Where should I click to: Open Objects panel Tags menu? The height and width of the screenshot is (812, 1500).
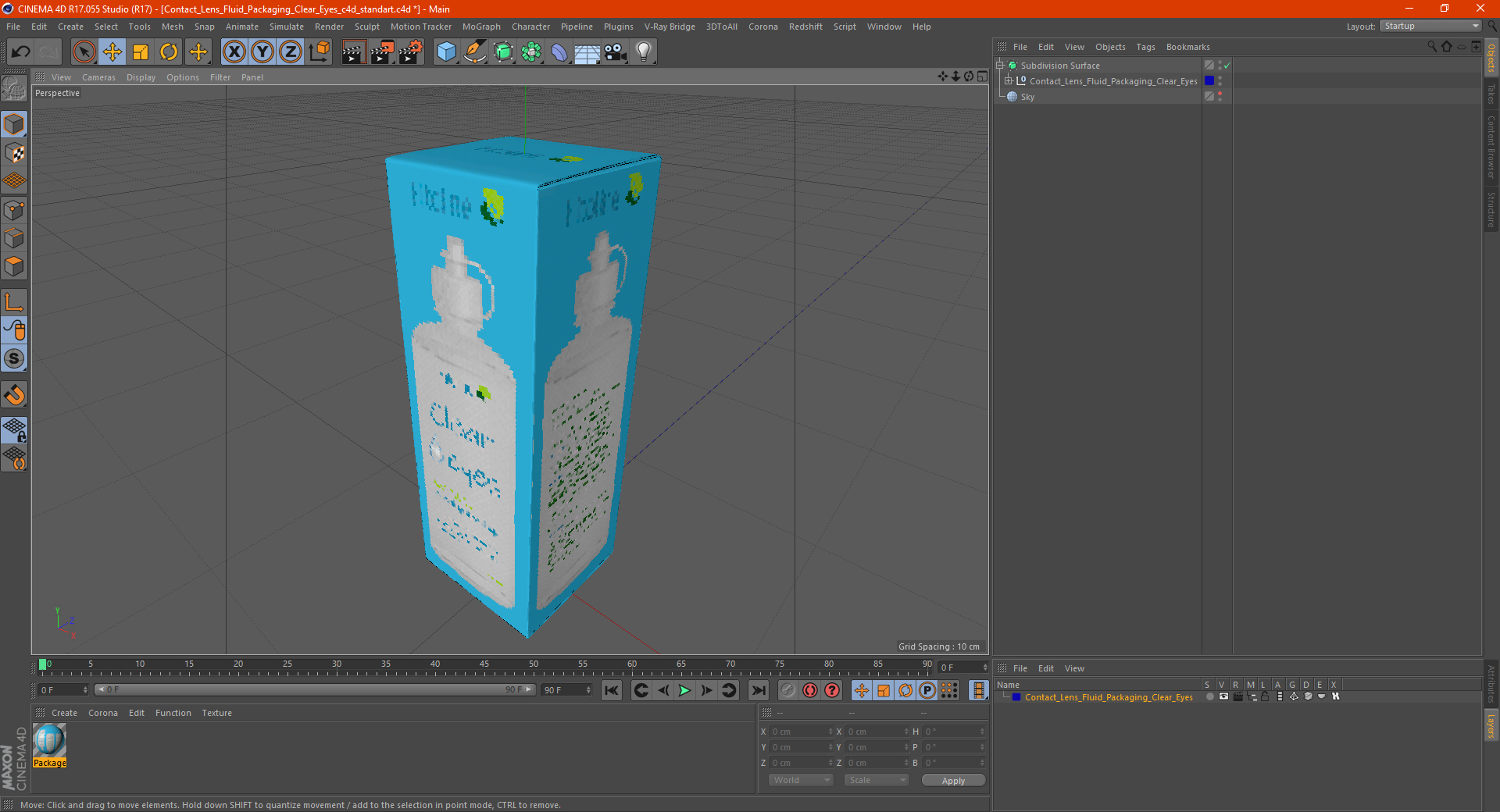click(1145, 47)
